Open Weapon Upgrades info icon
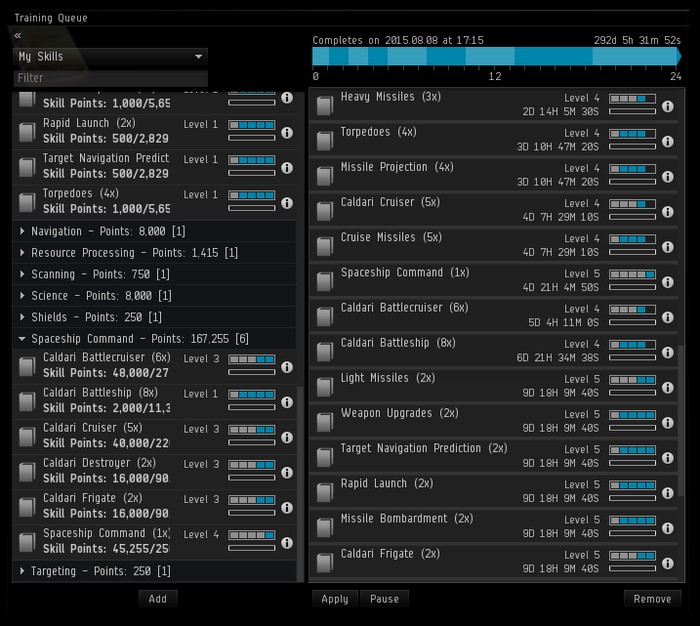Viewport: 700px width, 626px height. (667, 423)
